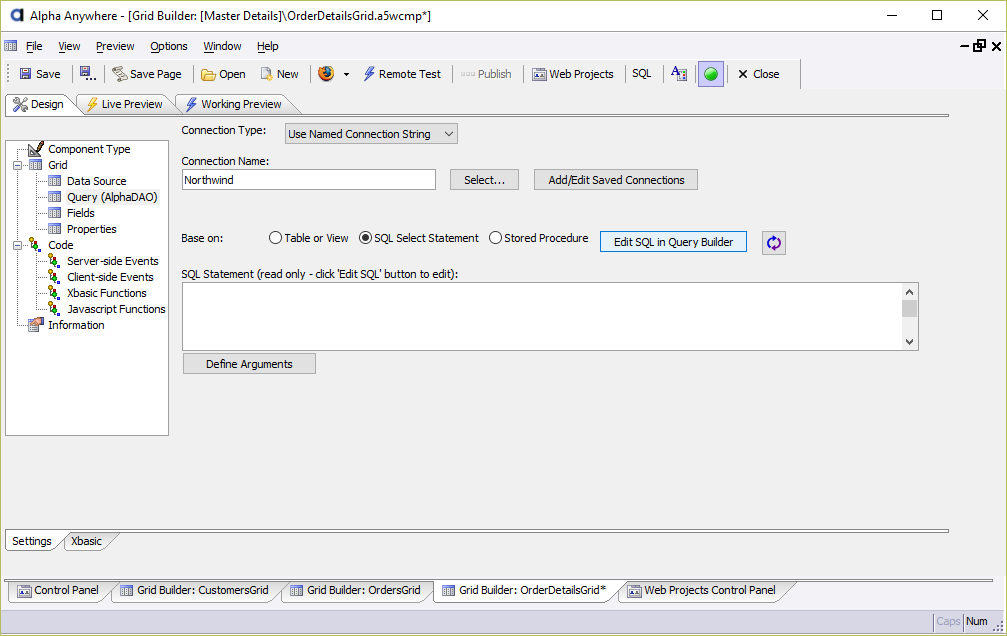Viewport: 1007px width, 636px height.
Task: Open the Options menu
Action: [x=169, y=46]
